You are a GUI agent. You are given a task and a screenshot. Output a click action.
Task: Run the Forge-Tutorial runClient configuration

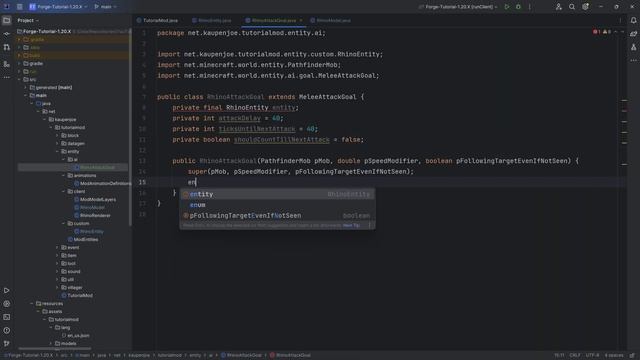507,7
